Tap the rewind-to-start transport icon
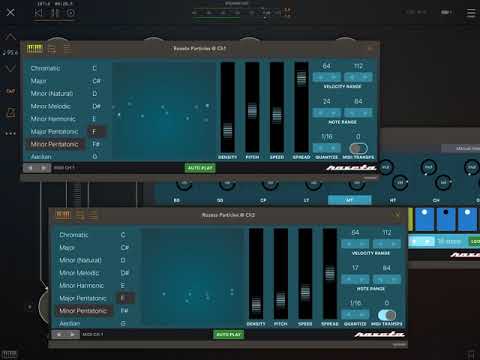Image resolution: width=480 pixels, height=360 pixels. click(x=39, y=13)
